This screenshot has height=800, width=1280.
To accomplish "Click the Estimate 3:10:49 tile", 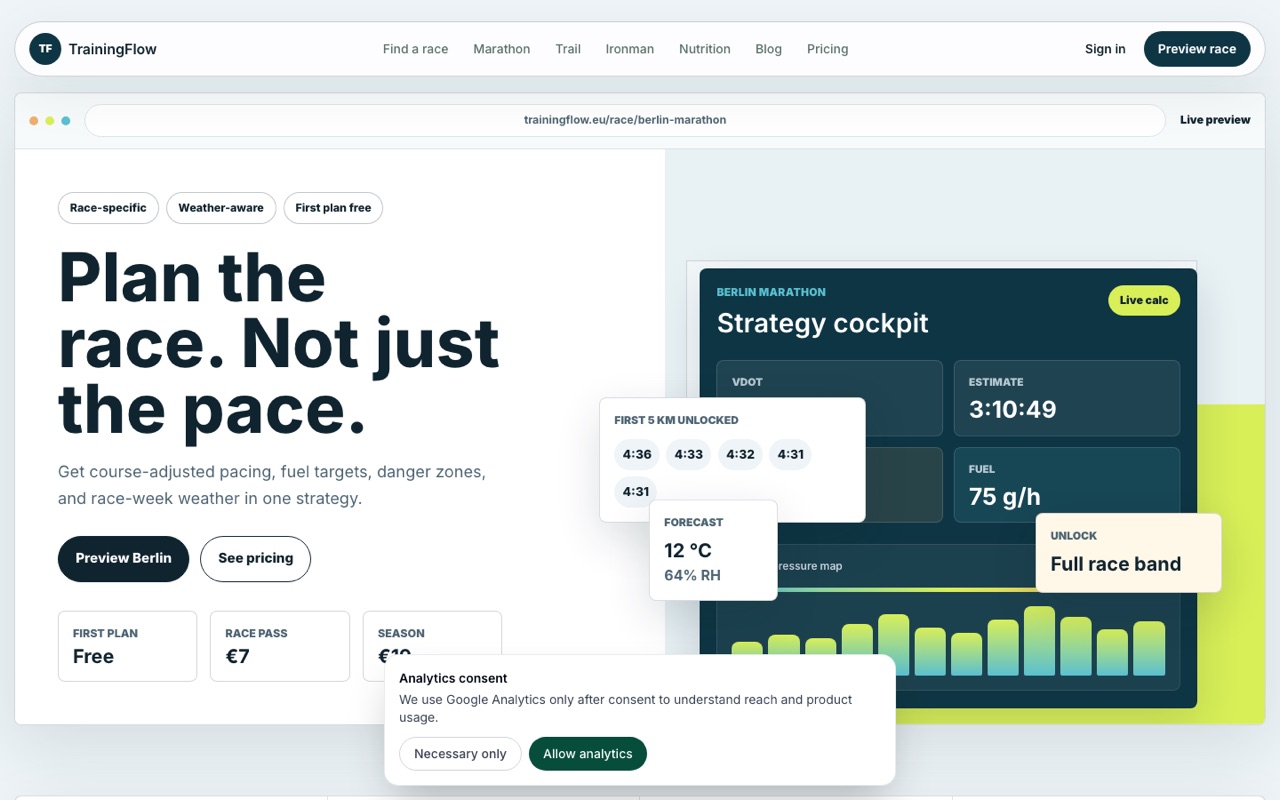I will (x=1067, y=398).
